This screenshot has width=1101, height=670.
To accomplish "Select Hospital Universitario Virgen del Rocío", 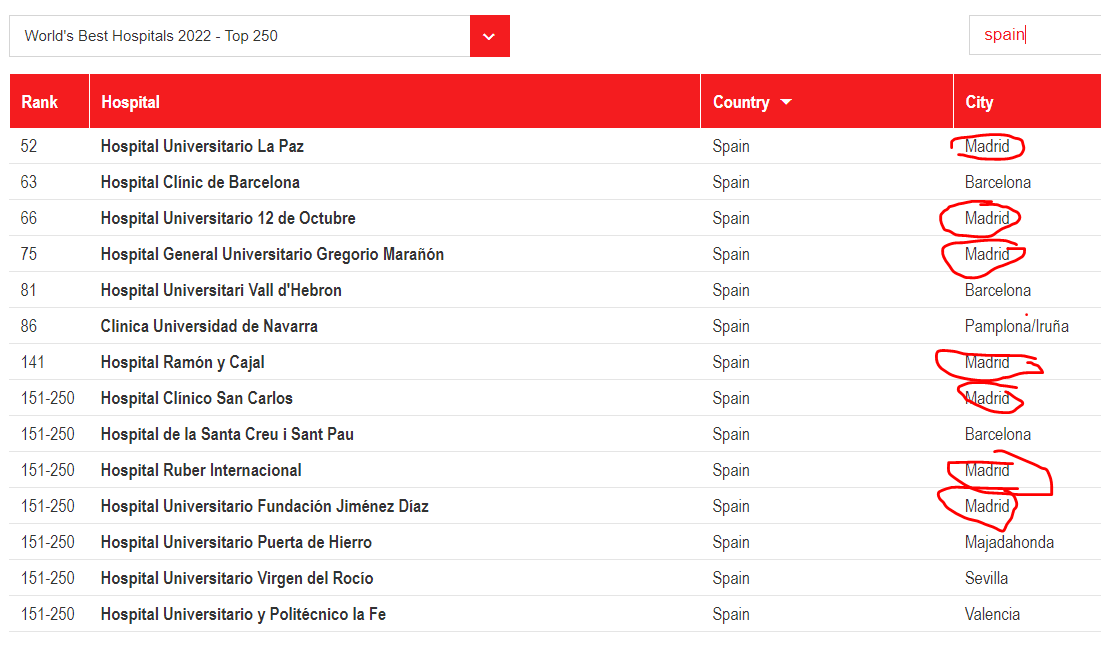I will [x=237, y=578].
